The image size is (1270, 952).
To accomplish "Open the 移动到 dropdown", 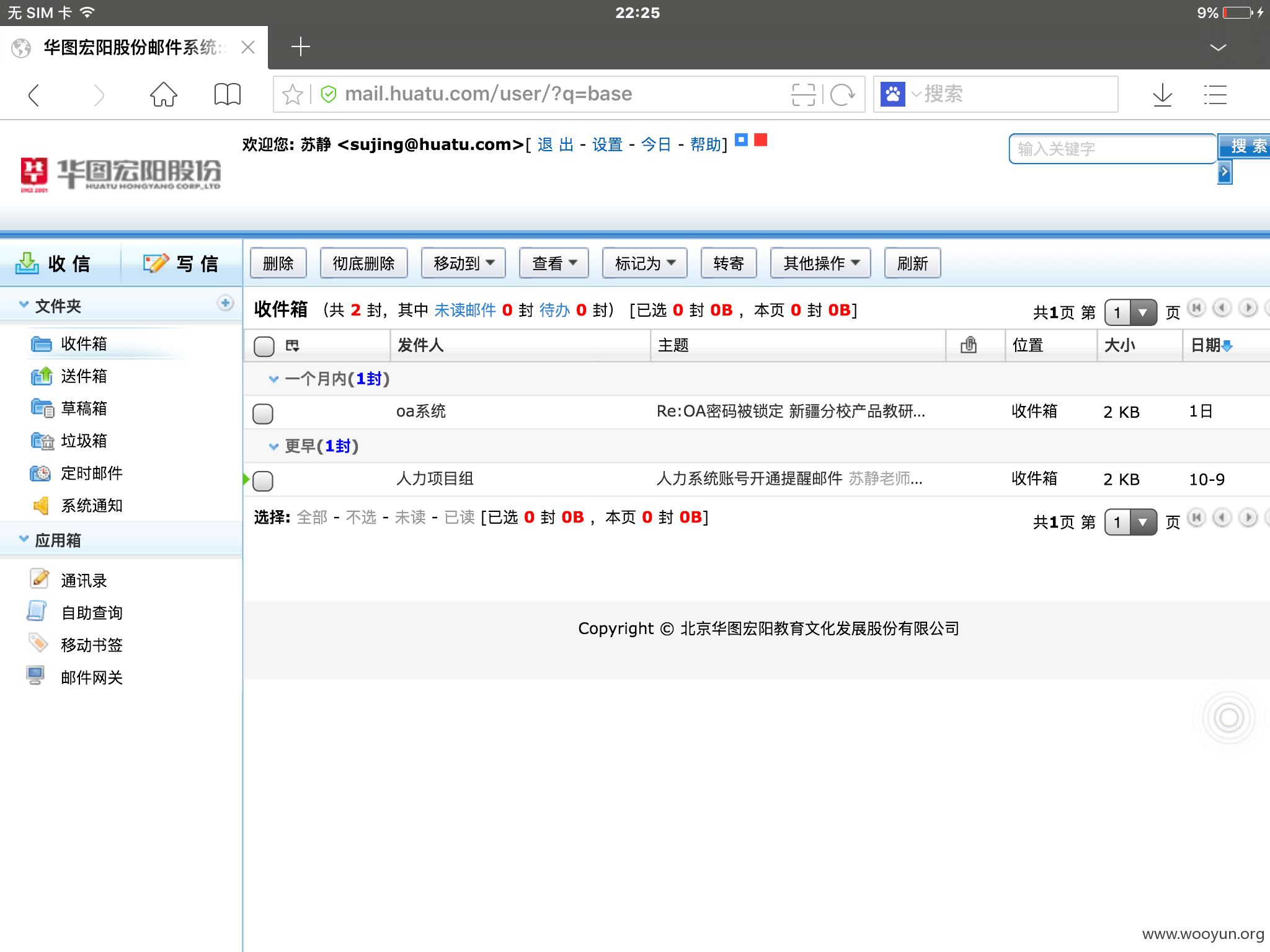I will coord(463,263).
